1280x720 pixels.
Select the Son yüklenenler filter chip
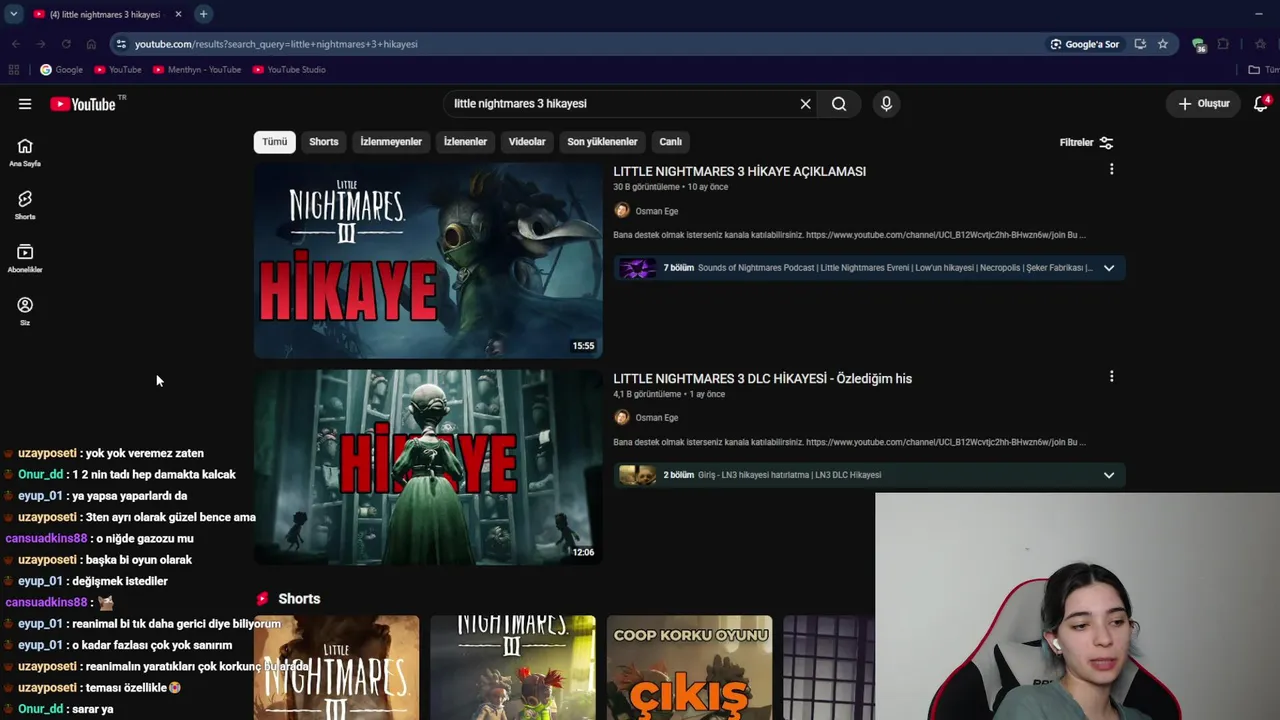pos(602,142)
